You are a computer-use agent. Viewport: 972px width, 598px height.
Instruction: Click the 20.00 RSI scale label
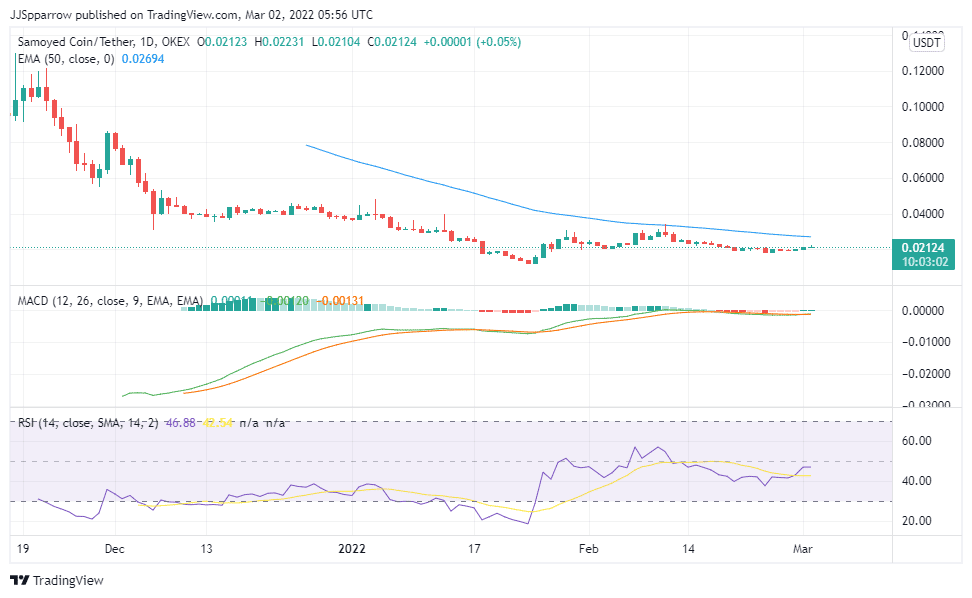pyautogui.click(x=917, y=521)
